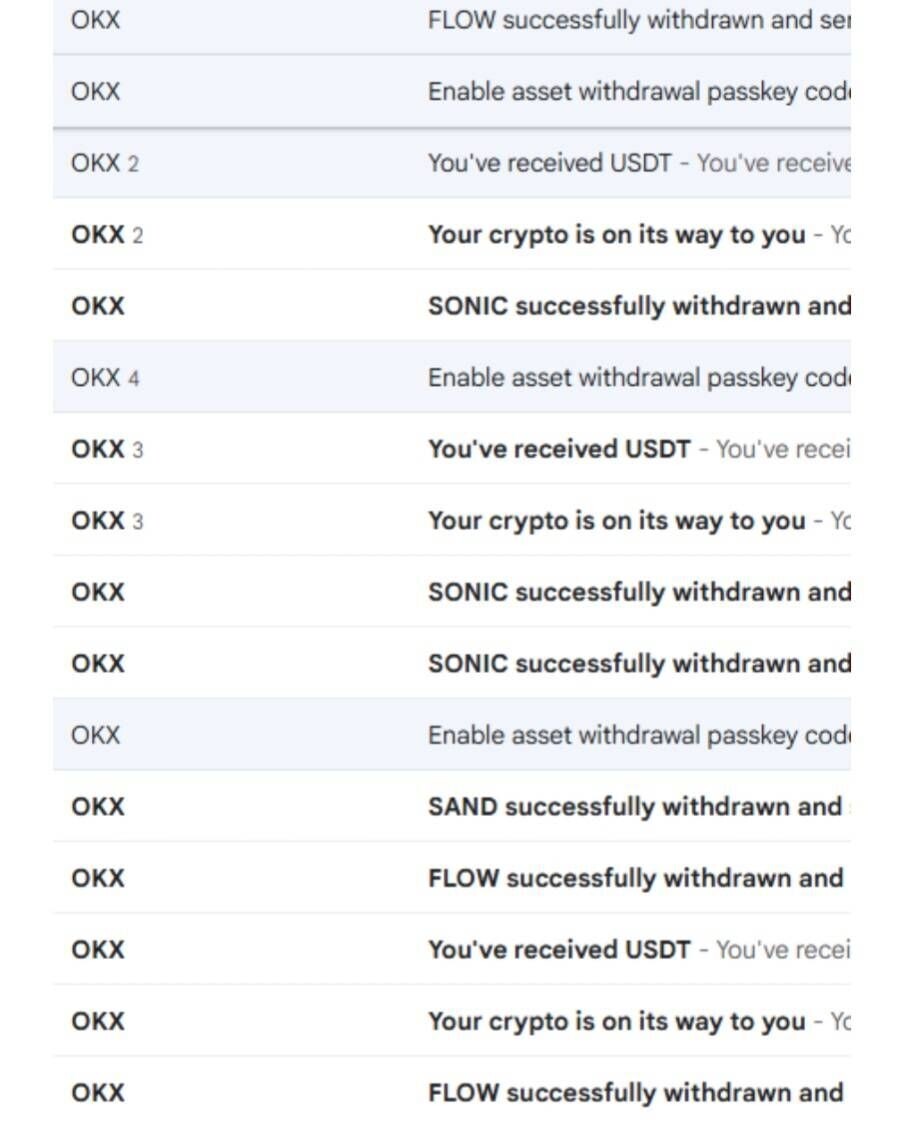Screen dimensions: 904x1143
Task: Open 3-message "Your crypto is on its way" thread
Action: (616, 521)
